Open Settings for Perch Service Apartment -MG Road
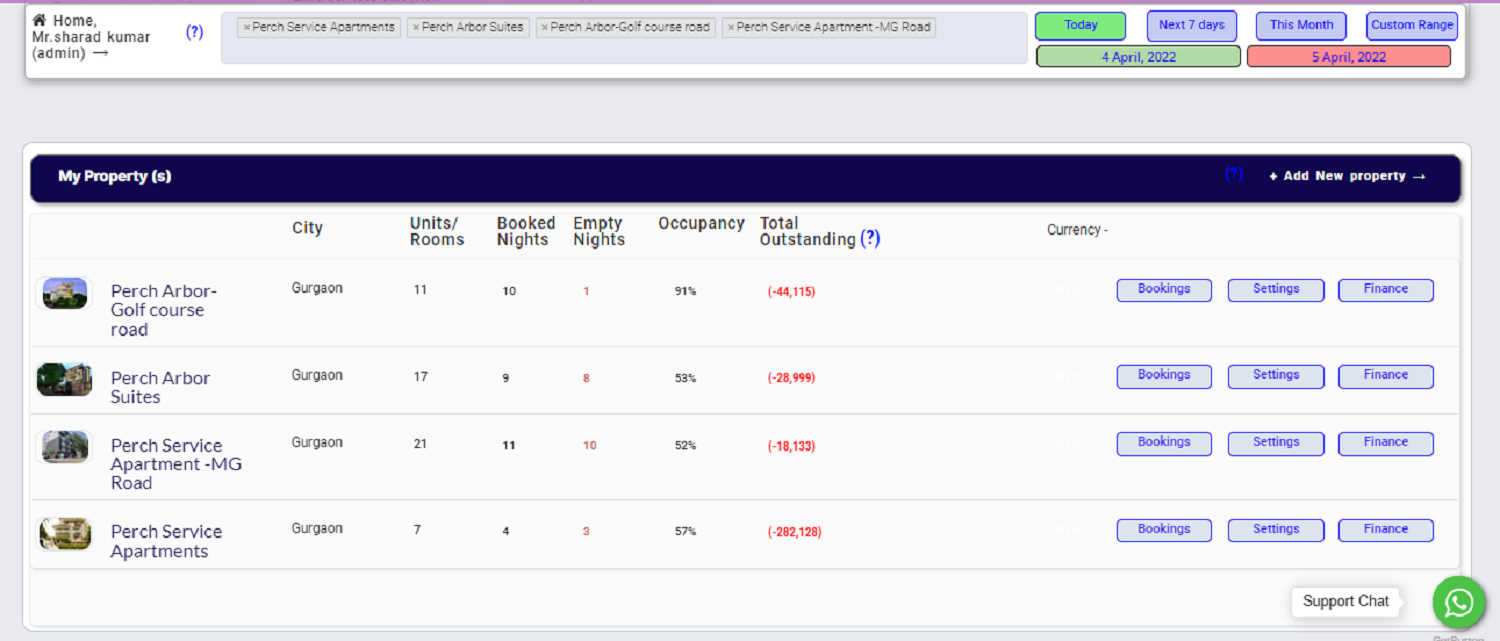Screen dimensions: 1500x641 tap(1276, 443)
